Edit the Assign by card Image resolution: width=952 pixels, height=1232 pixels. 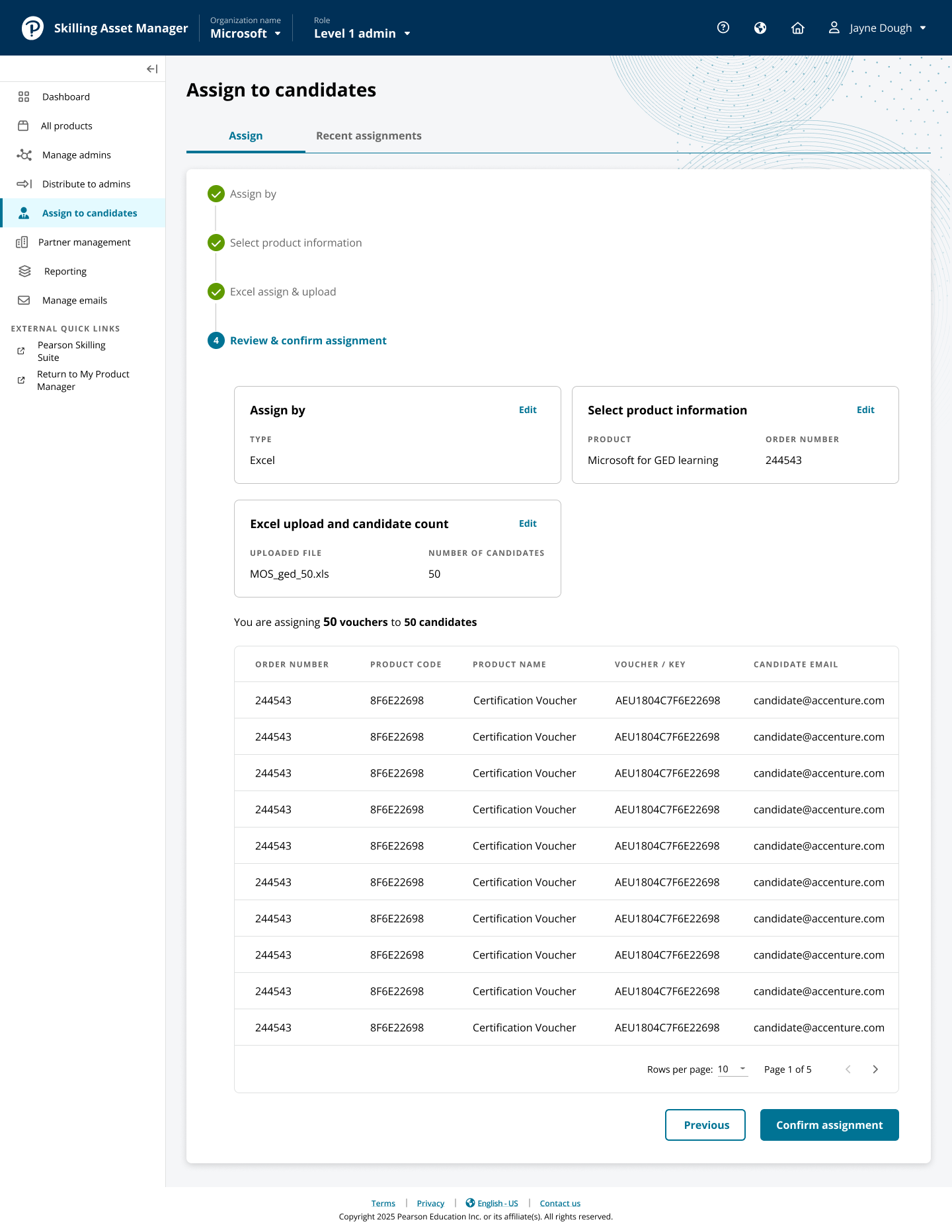click(x=528, y=410)
